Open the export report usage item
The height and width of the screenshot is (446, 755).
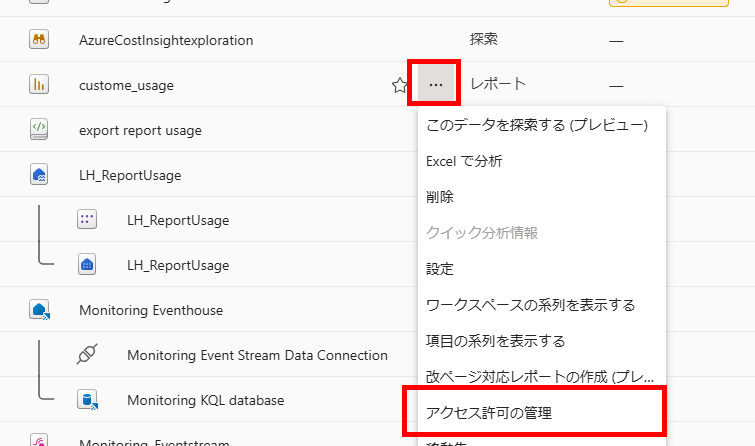[140, 131]
